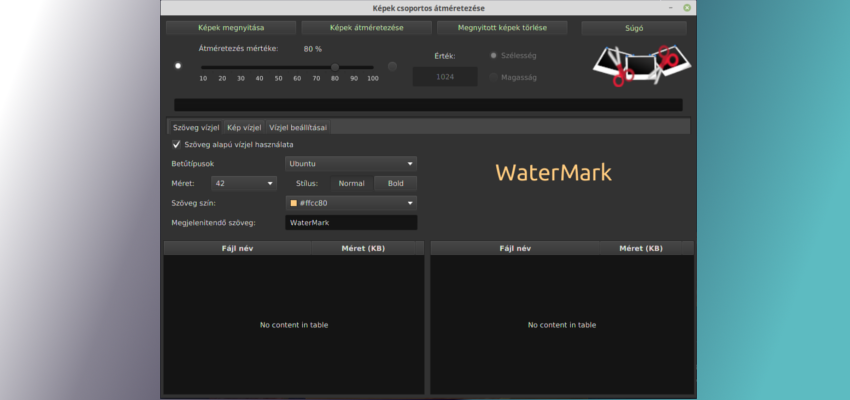Toggle Szöveg alapú vízjel használata checkbox

tap(177, 145)
